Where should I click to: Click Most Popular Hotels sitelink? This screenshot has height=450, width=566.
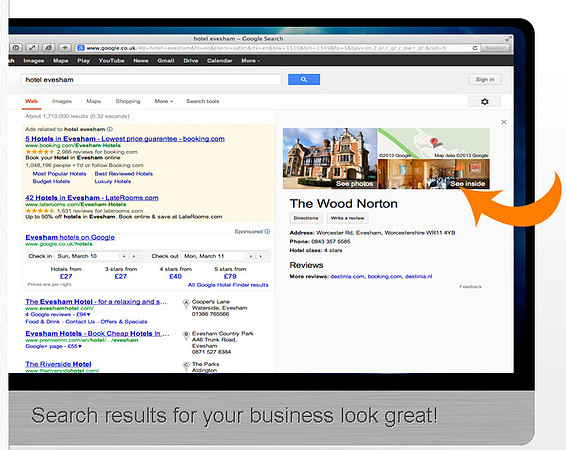pos(59,174)
